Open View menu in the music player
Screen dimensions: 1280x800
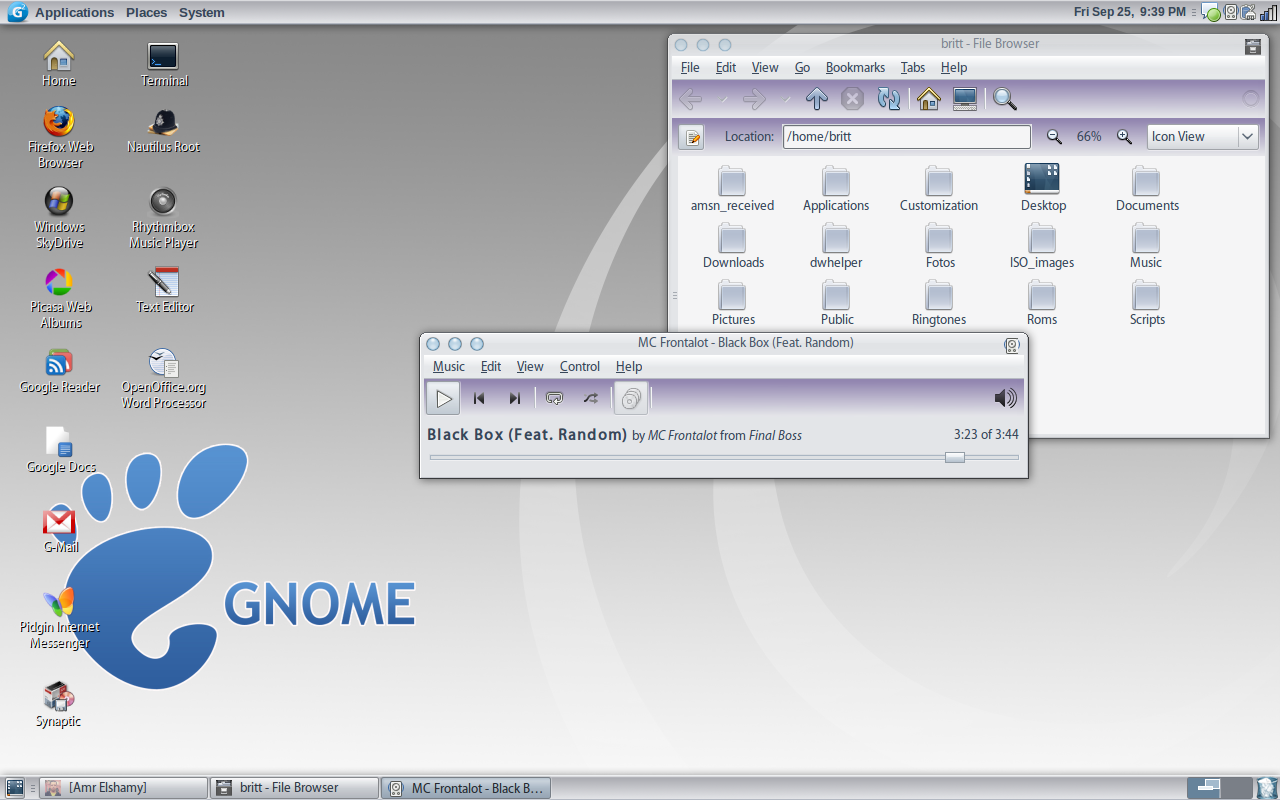[x=530, y=366]
